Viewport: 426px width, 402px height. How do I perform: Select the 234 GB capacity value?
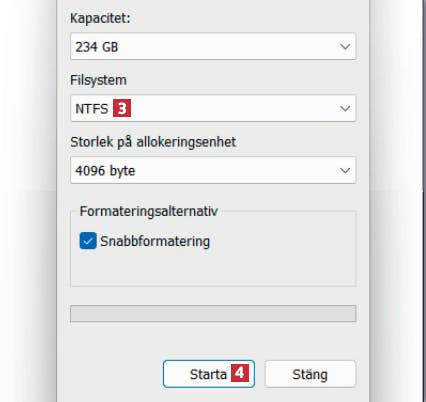[x=97, y=47]
